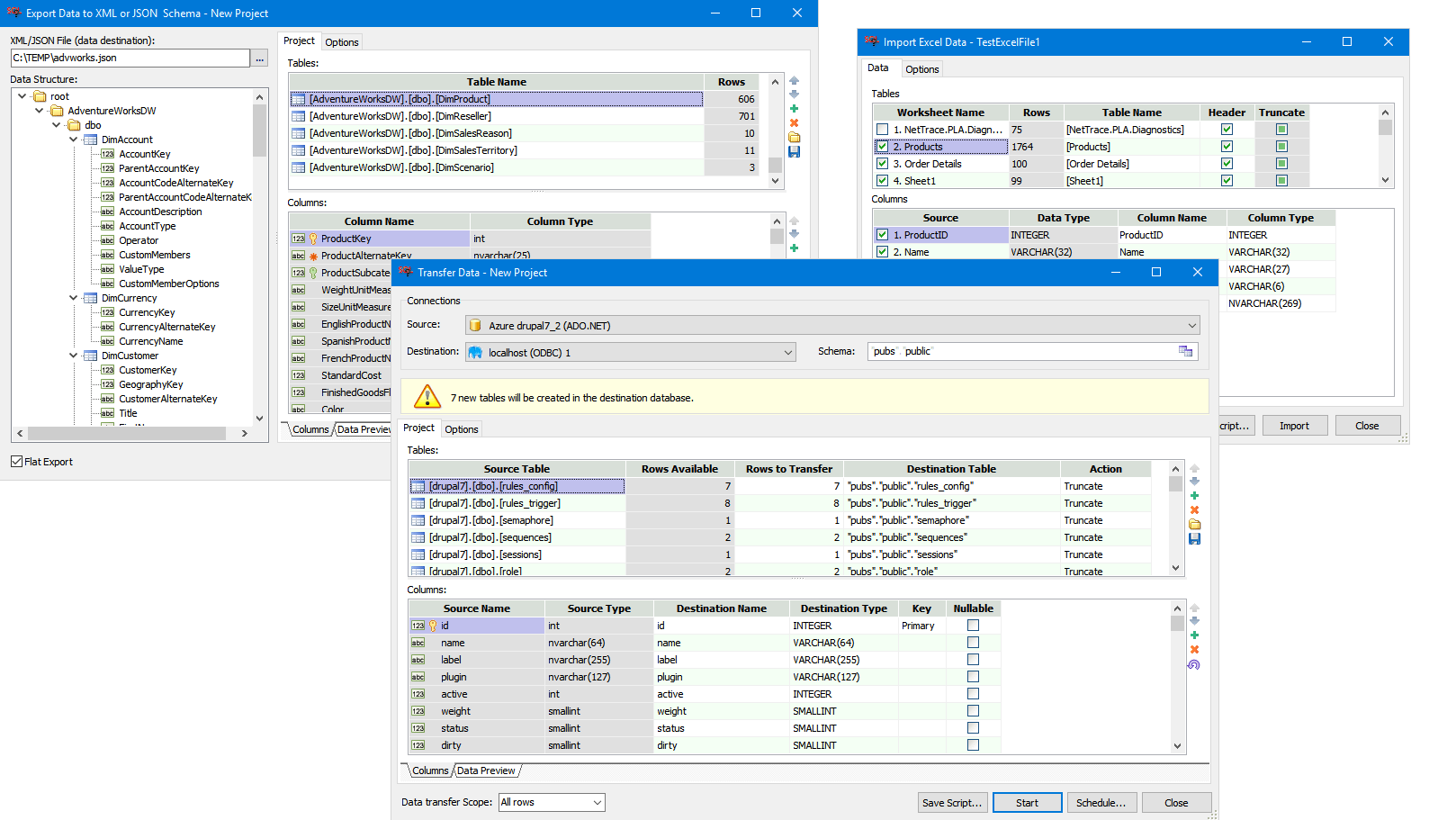
Task: Open the Source connection dropdown
Action: [1191, 326]
